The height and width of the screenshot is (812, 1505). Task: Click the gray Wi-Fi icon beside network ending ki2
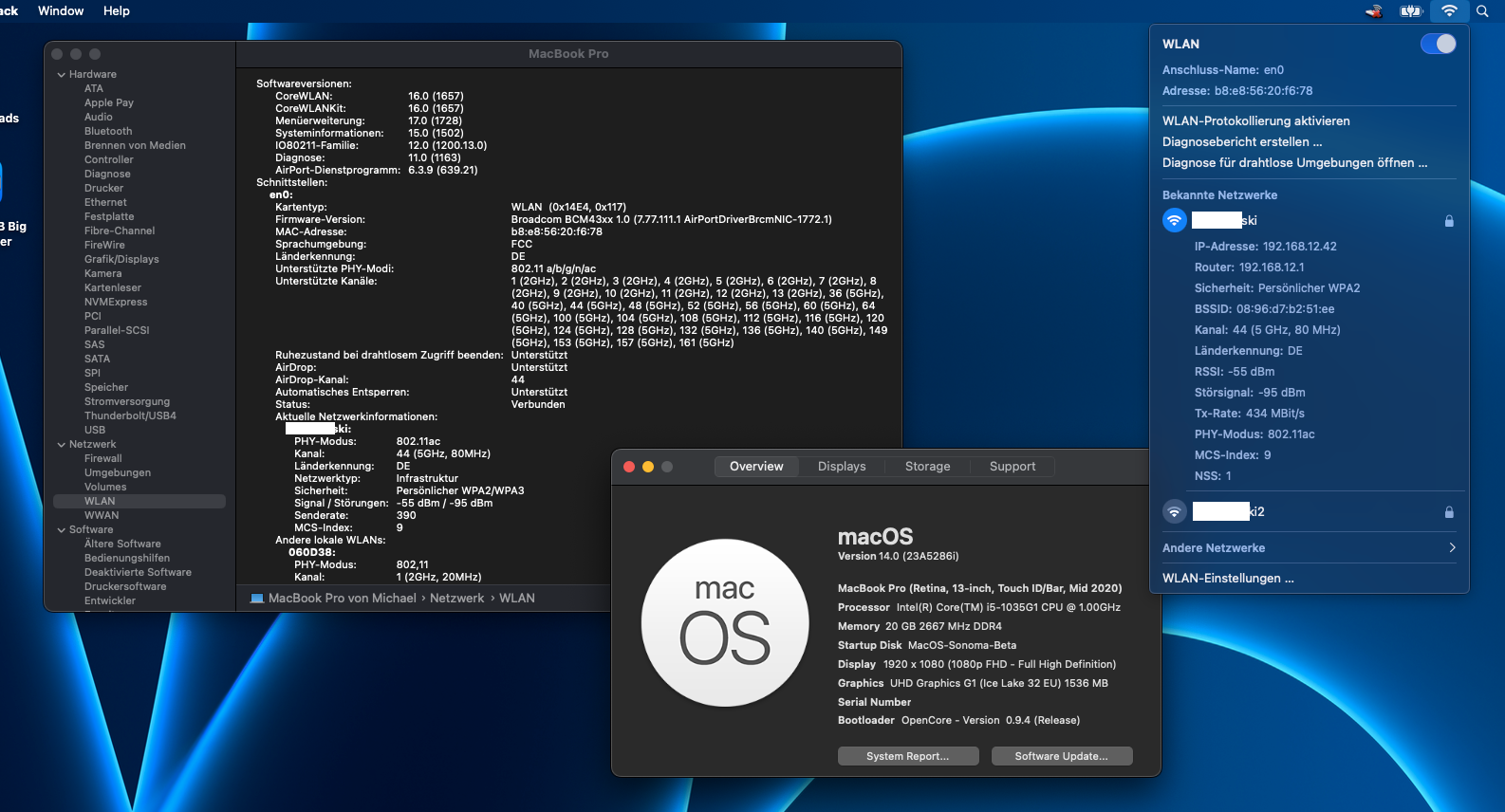(x=1174, y=511)
